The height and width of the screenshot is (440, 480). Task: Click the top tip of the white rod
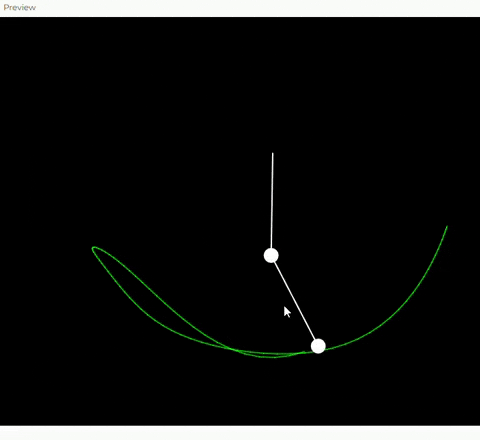273,154
